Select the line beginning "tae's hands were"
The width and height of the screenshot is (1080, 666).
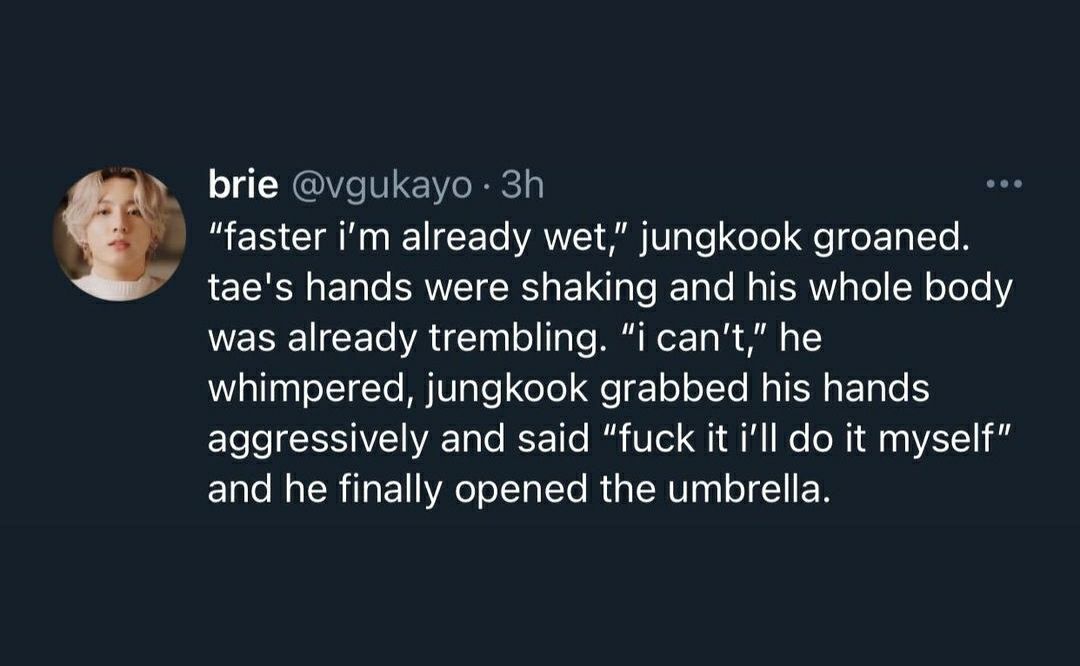(x=610, y=289)
